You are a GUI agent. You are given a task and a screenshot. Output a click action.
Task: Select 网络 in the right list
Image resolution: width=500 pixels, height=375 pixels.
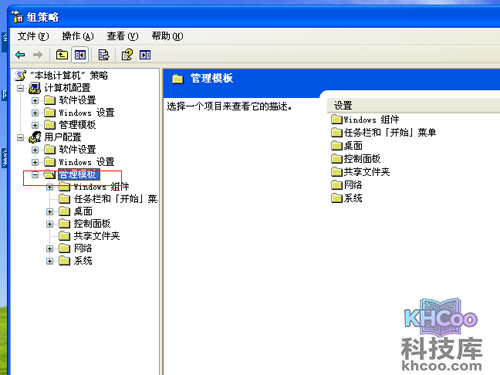[x=353, y=185]
